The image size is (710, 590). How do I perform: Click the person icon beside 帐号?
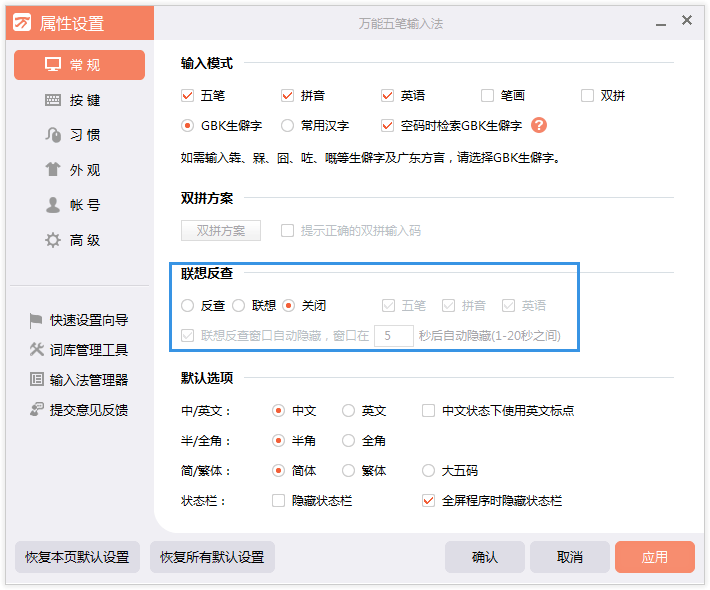tap(53, 205)
